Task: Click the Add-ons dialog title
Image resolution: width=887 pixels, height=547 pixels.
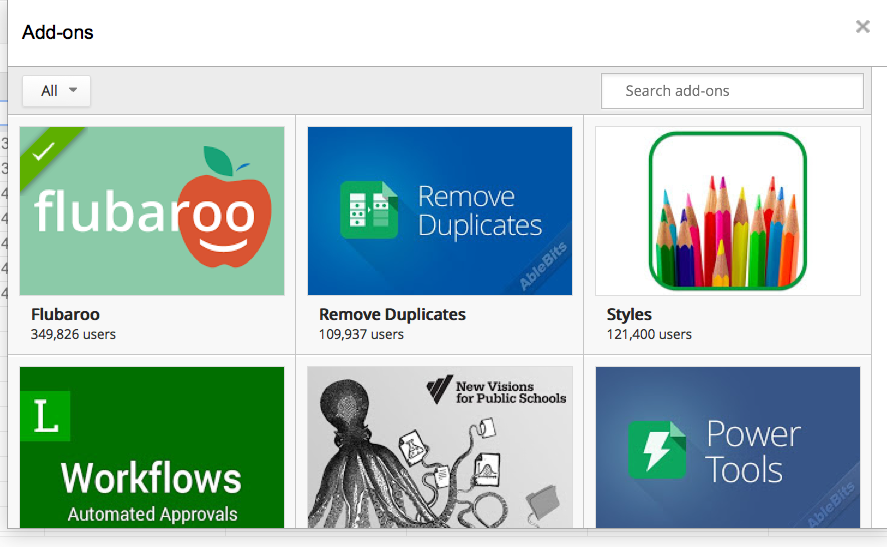Action: coord(57,32)
